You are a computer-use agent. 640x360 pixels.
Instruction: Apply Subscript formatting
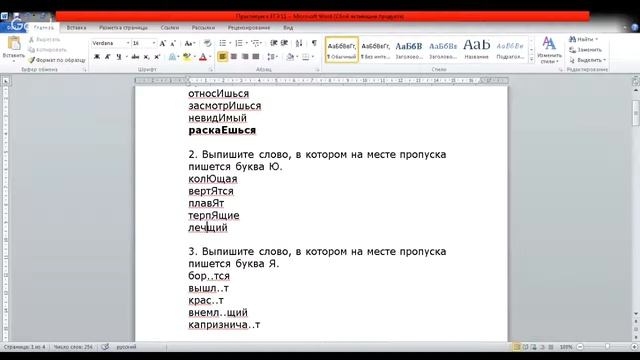click(147, 57)
